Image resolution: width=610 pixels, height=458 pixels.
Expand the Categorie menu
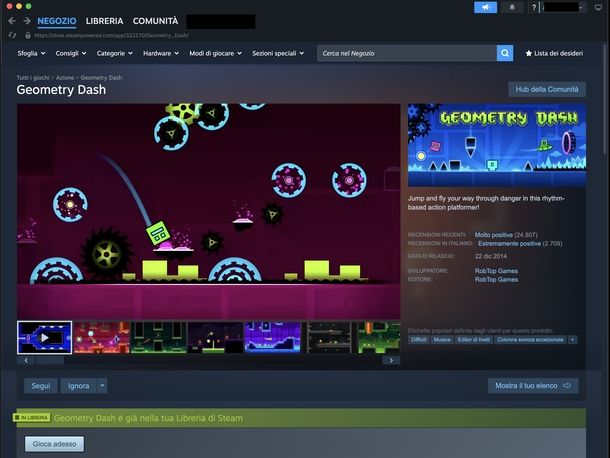114,53
